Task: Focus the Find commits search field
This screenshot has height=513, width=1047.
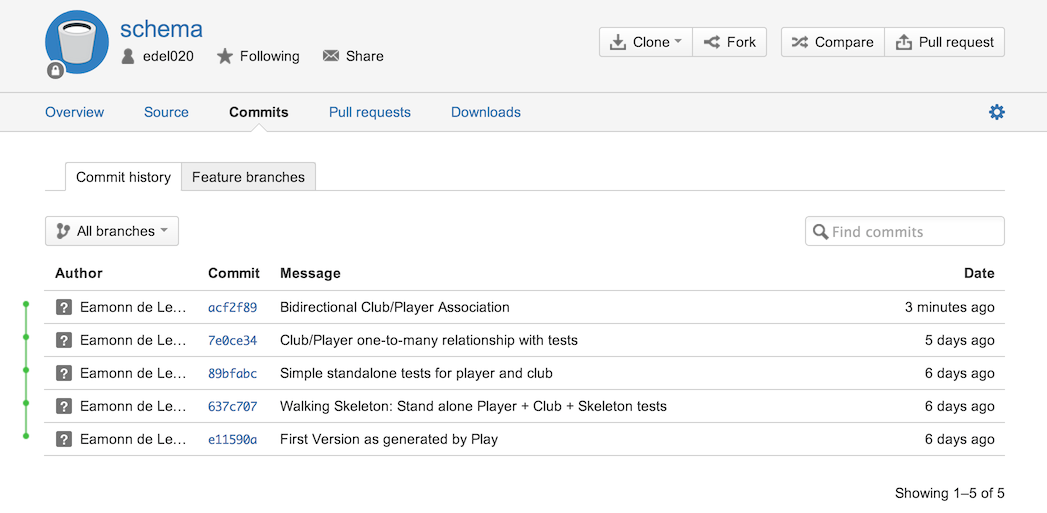Action: tap(905, 231)
